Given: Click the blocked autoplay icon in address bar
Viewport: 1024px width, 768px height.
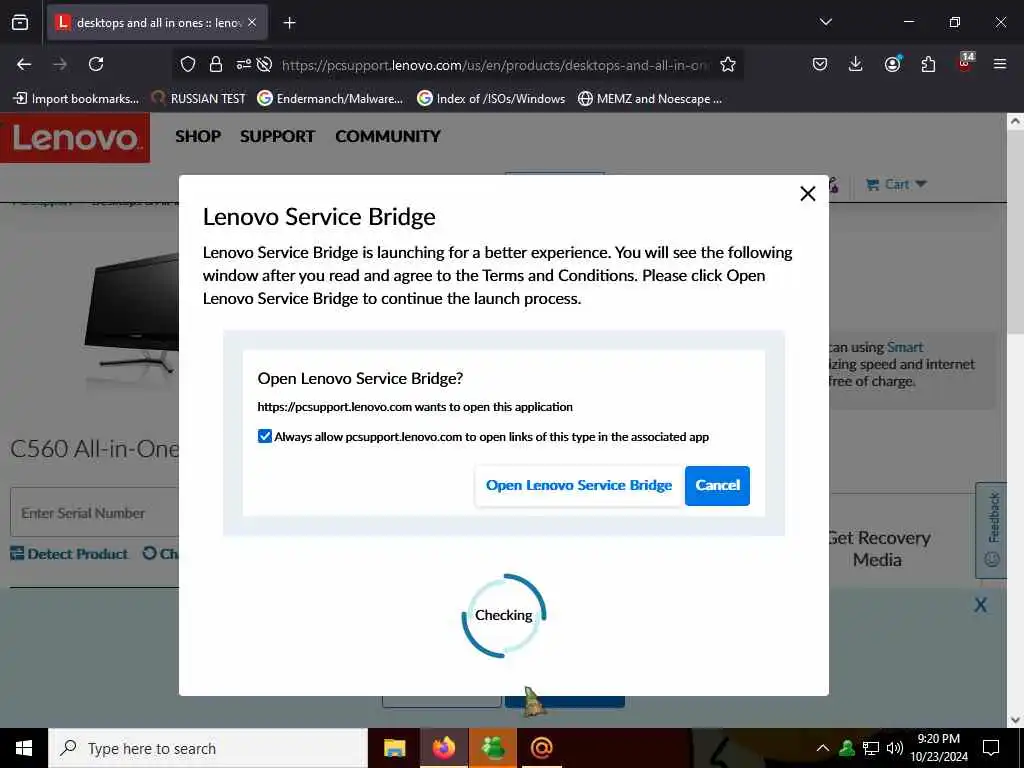Looking at the screenshot, I should (x=264, y=64).
